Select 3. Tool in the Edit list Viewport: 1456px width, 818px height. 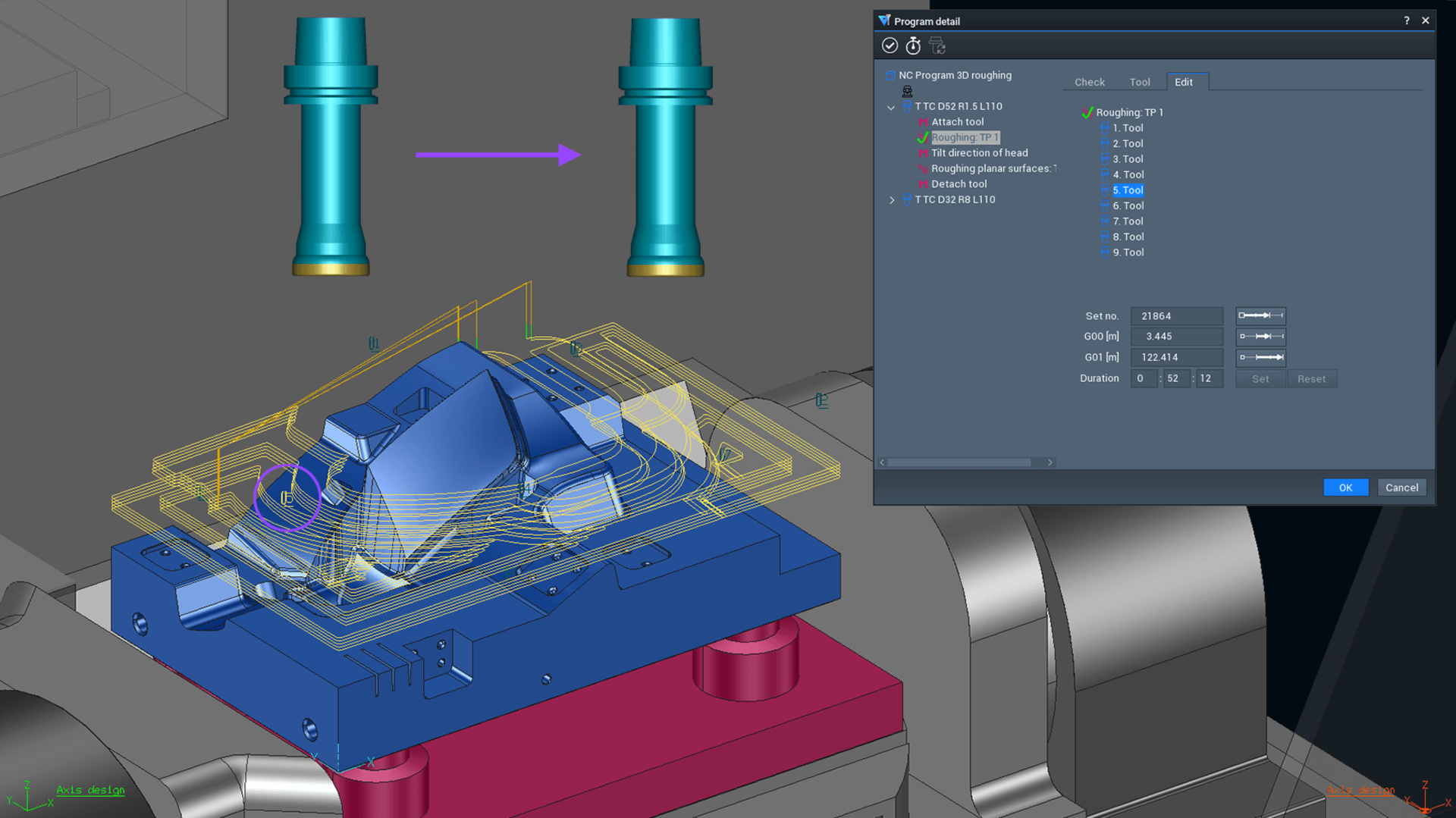click(x=1128, y=159)
